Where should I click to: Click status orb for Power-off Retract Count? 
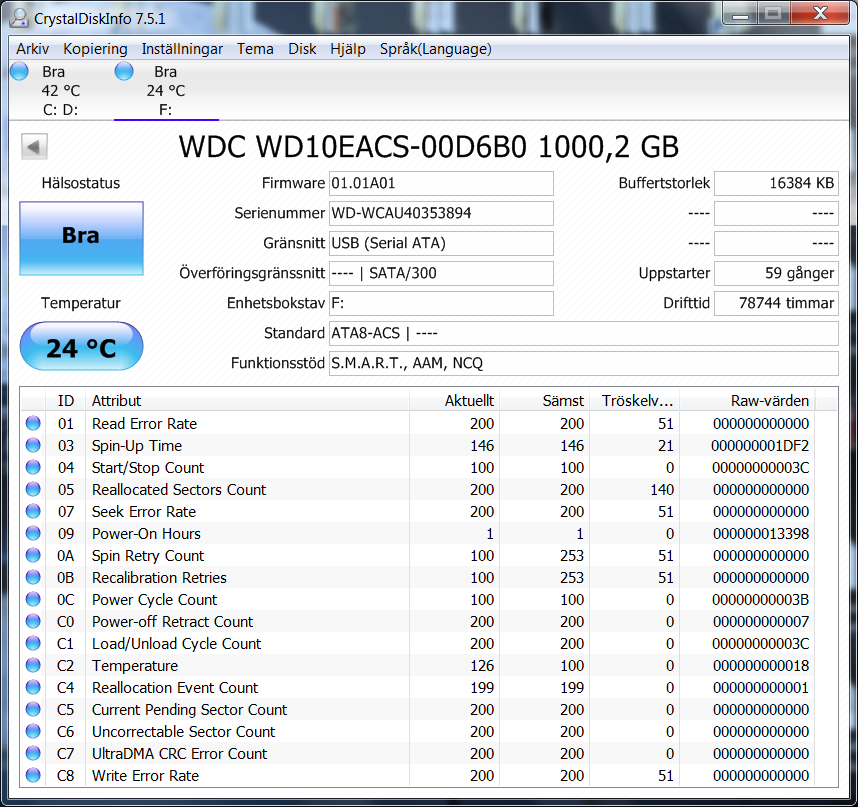pyautogui.click(x=33, y=621)
